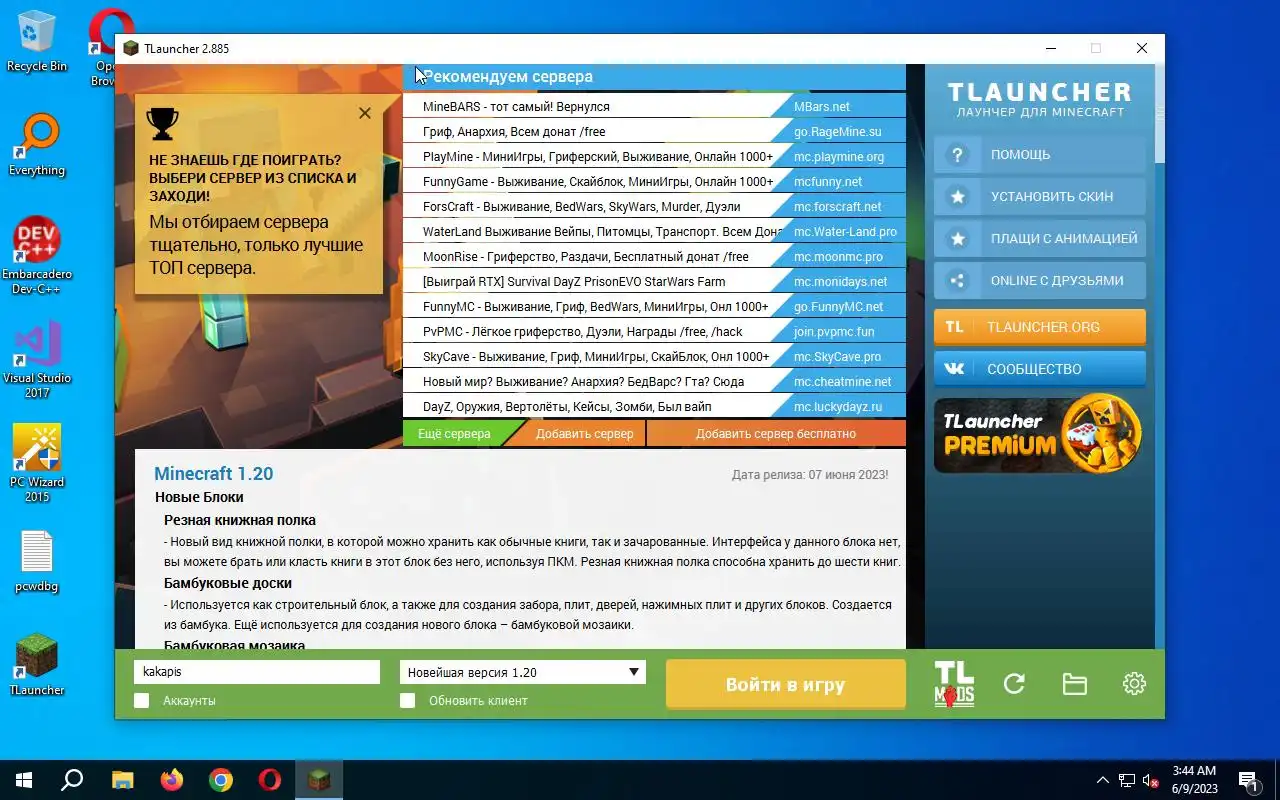Open ПОМОЩЬ help button
This screenshot has height=800, width=1280.
[1040, 155]
